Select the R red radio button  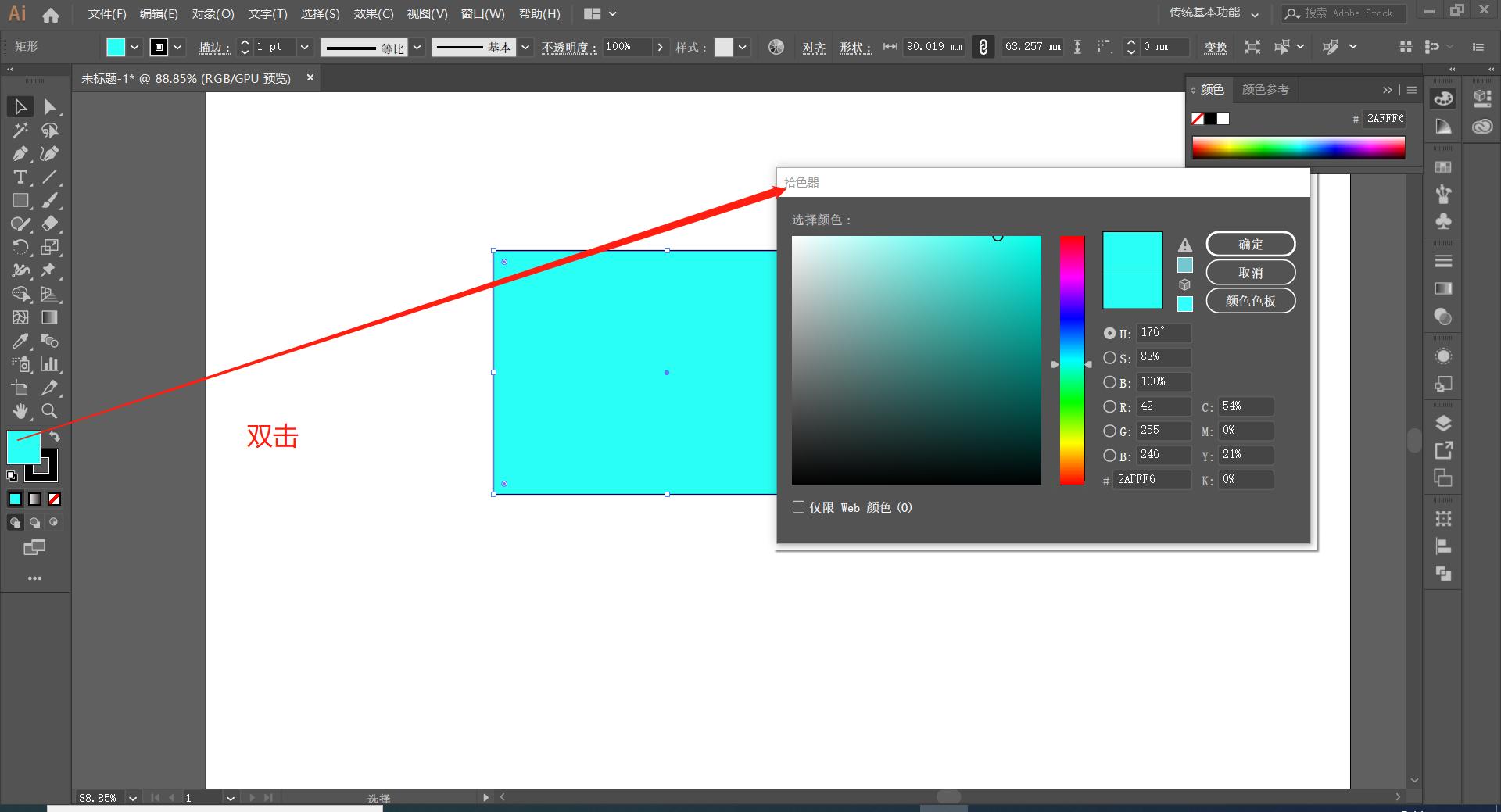coord(1109,406)
